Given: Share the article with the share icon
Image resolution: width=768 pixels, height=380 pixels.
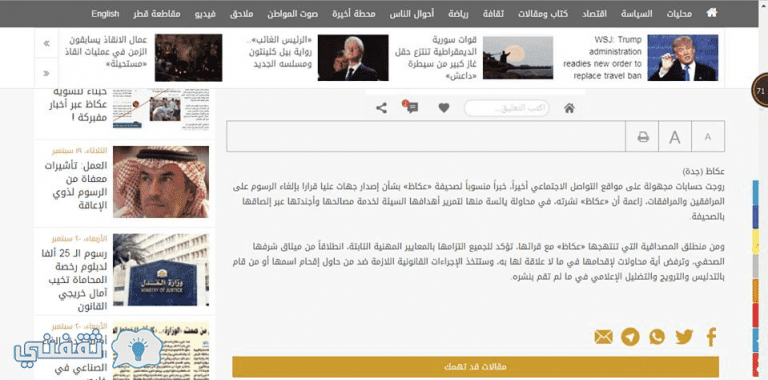Looking at the screenshot, I should click(x=381, y=108).
